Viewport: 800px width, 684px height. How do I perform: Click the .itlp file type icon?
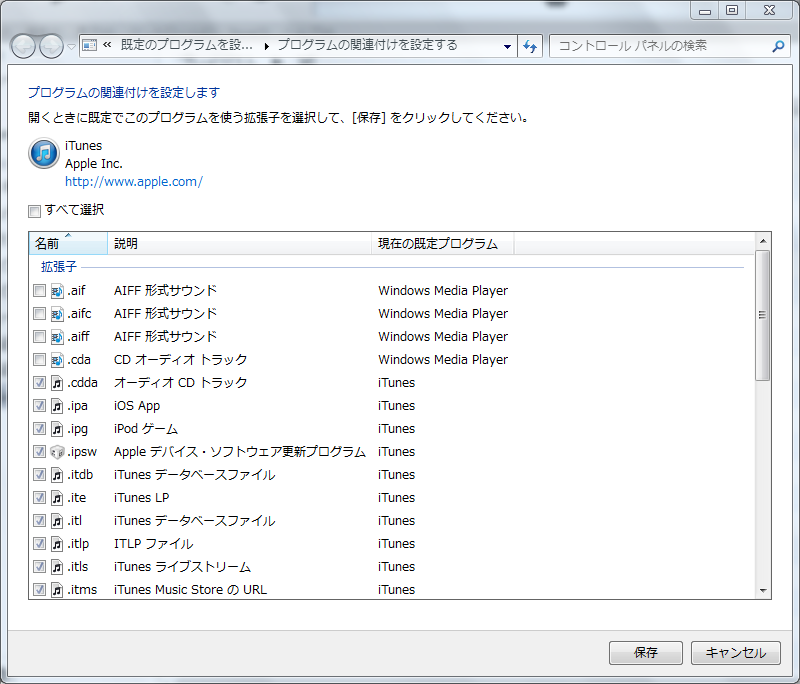[57, 544]
